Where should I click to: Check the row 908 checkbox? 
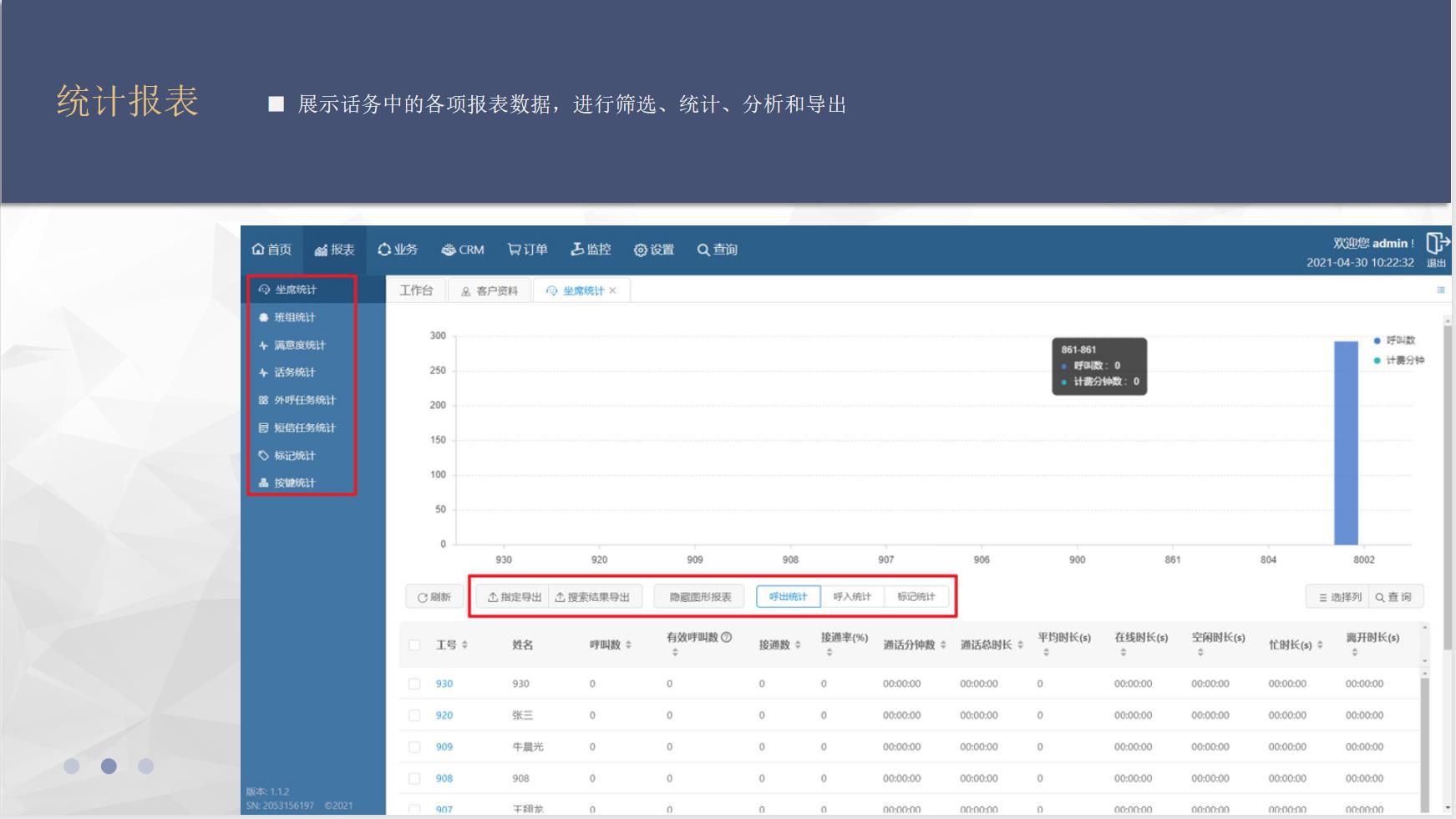[x=414, y=778]
